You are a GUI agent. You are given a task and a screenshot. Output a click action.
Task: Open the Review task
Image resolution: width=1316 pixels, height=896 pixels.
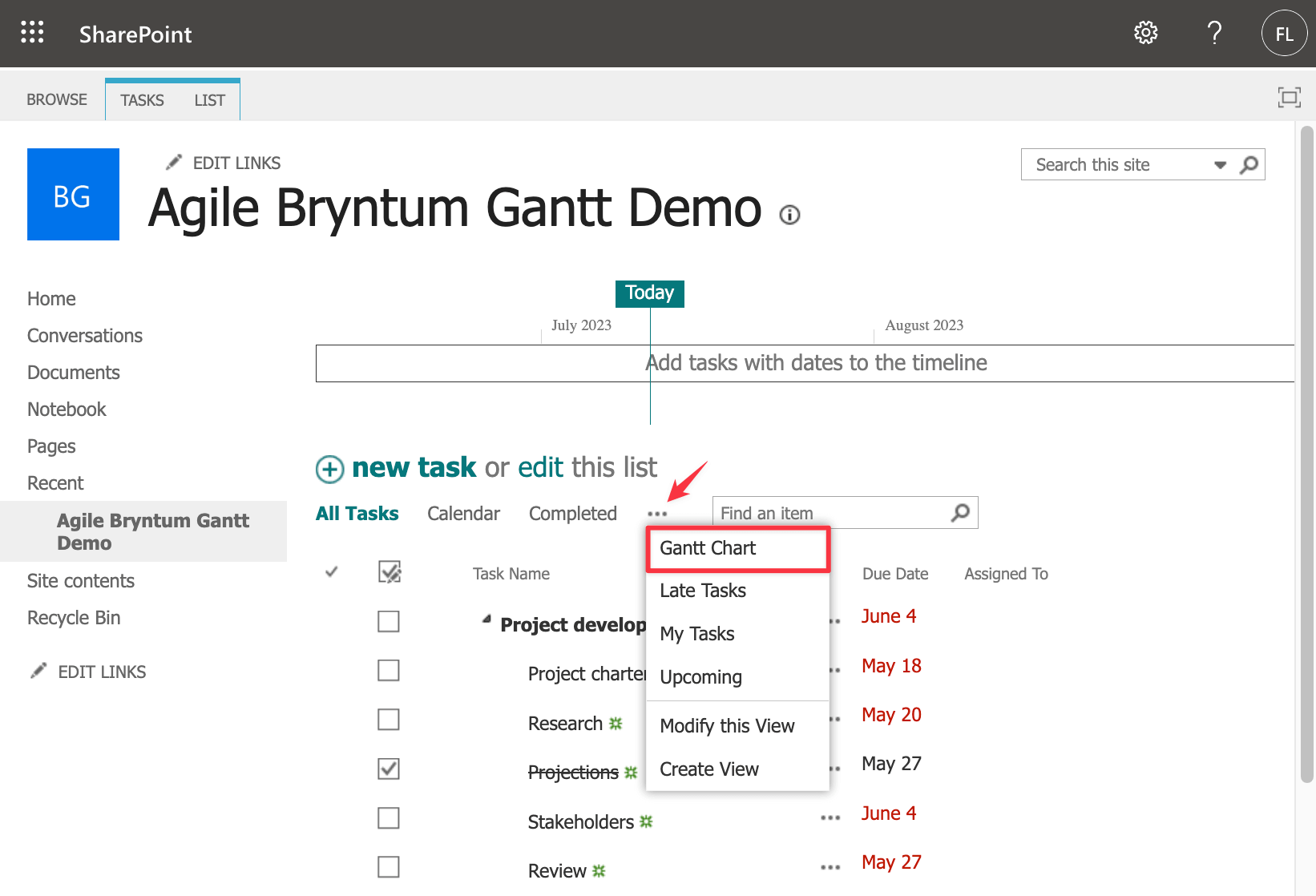557,870
